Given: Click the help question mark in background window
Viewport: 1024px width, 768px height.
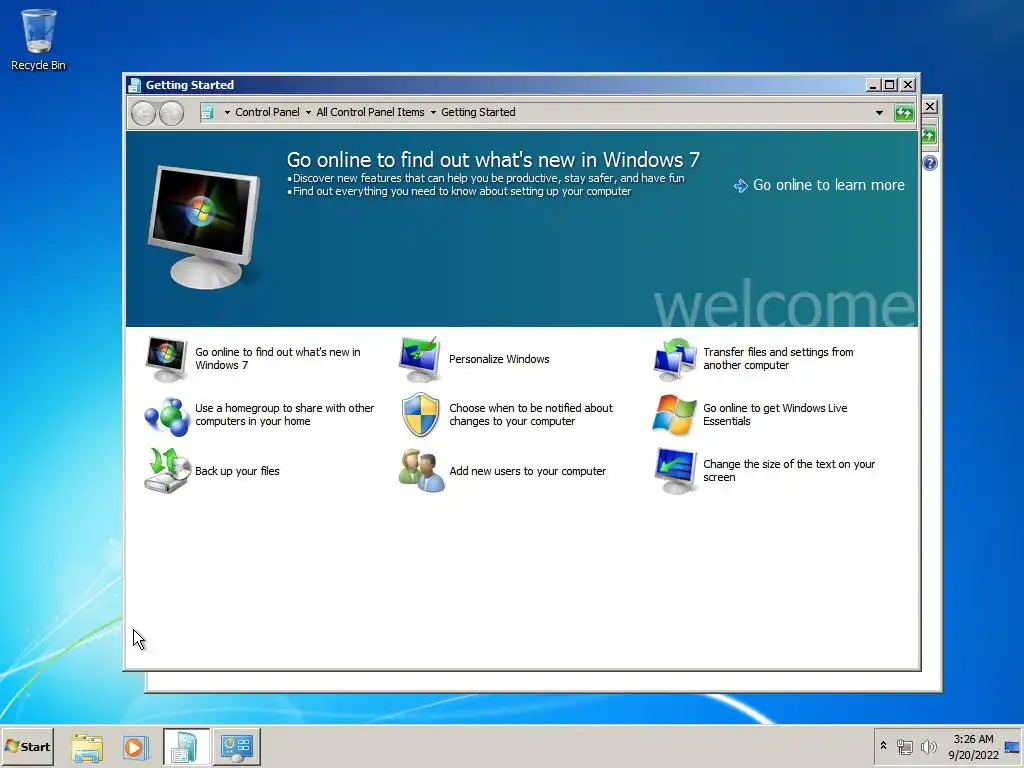Looking at the screenshot, I should pyautogui.click(x=930, y=163).
